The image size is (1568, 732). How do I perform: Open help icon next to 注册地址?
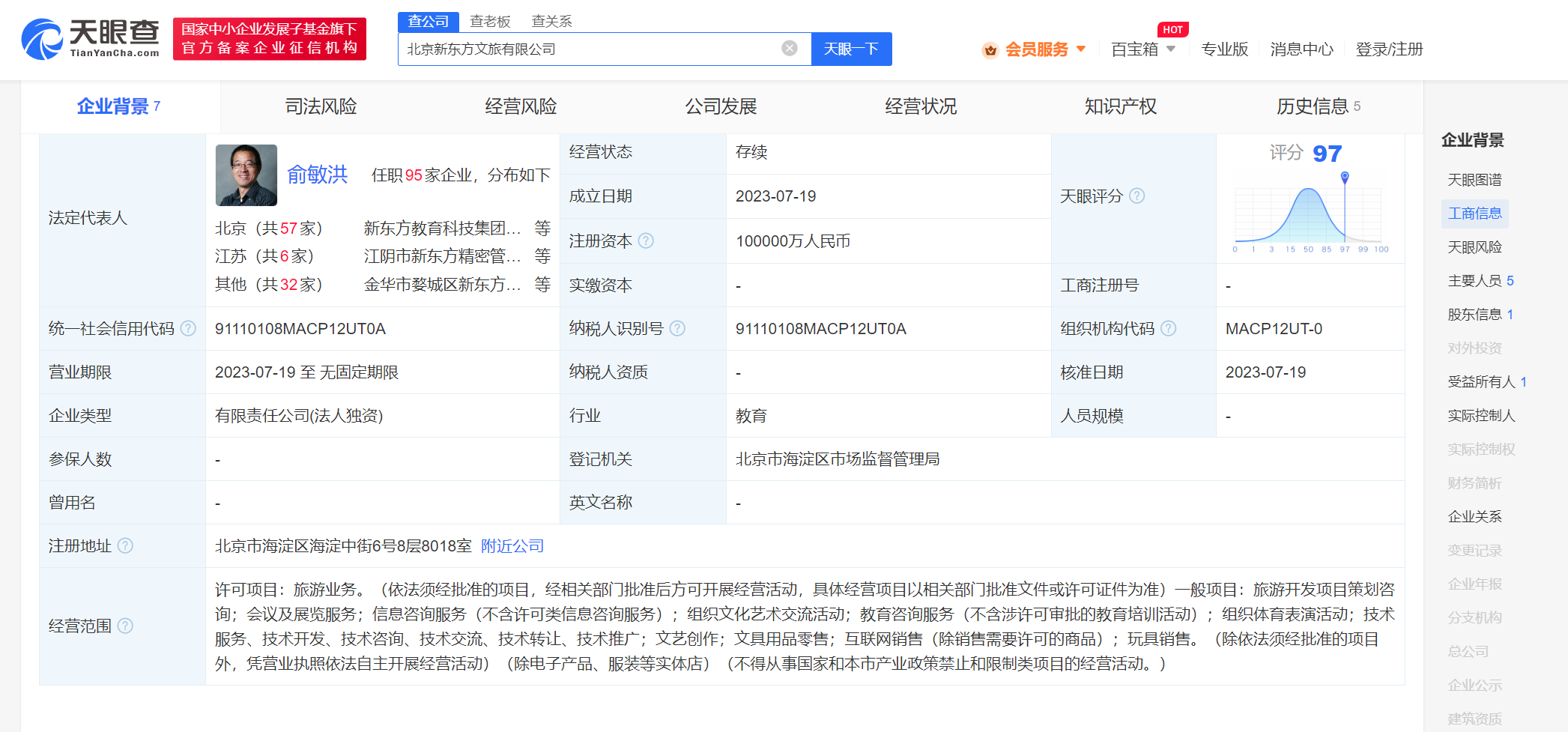point(126,545)
